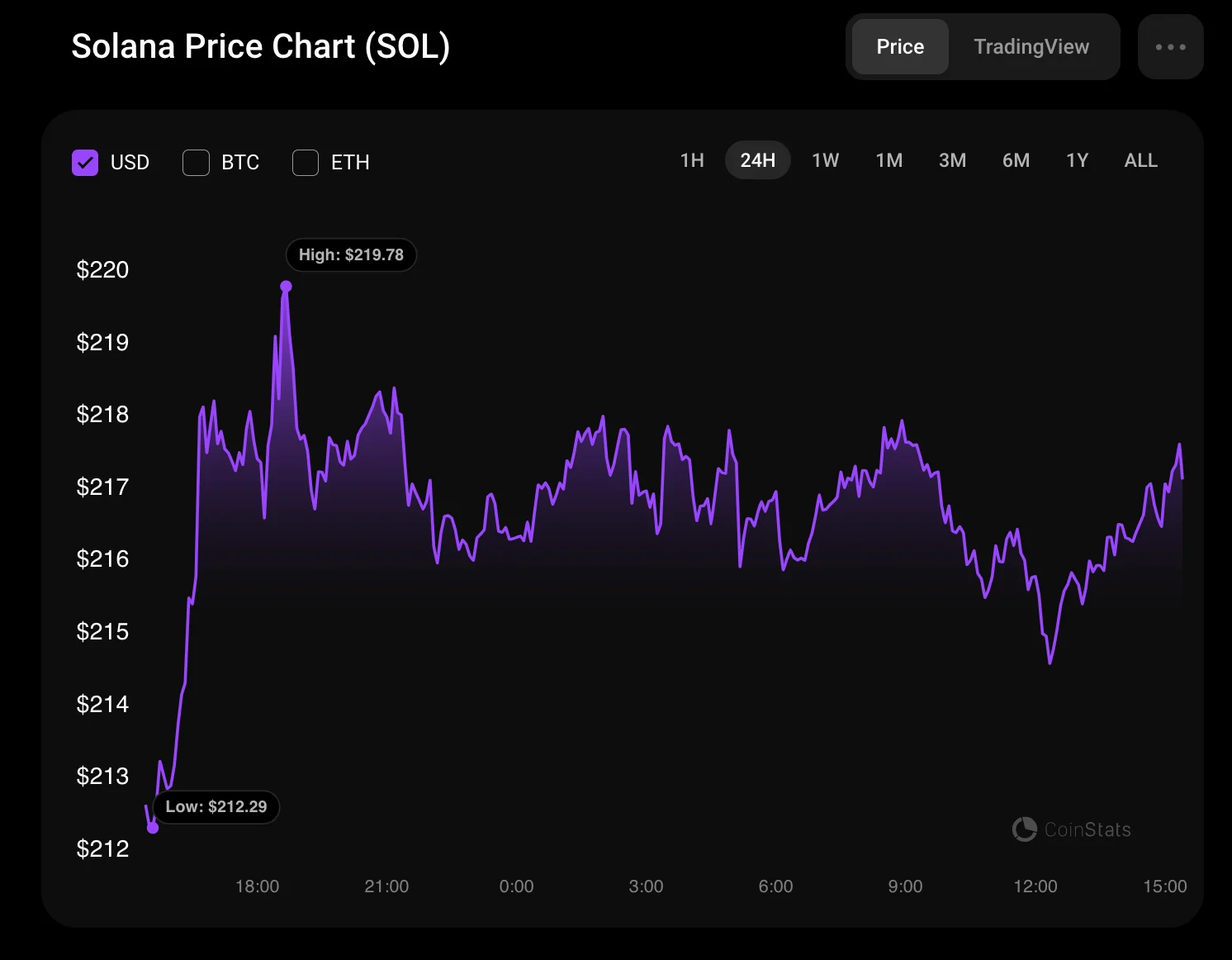
Task: Click the Low: $212.29 label
Action: (x=216, y=807)
